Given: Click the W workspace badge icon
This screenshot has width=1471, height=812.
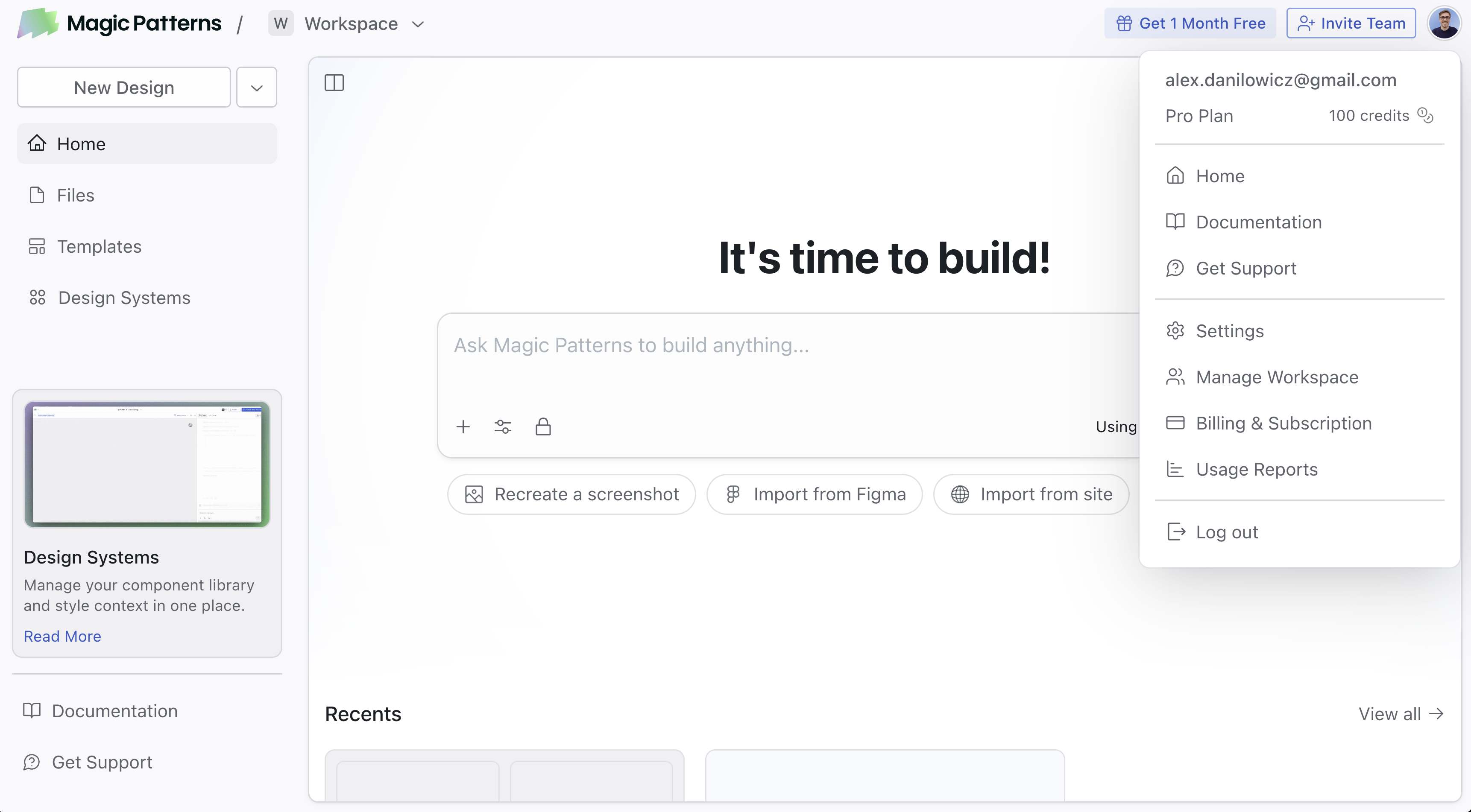Looking at the screenshot, I should click(280, 23).
